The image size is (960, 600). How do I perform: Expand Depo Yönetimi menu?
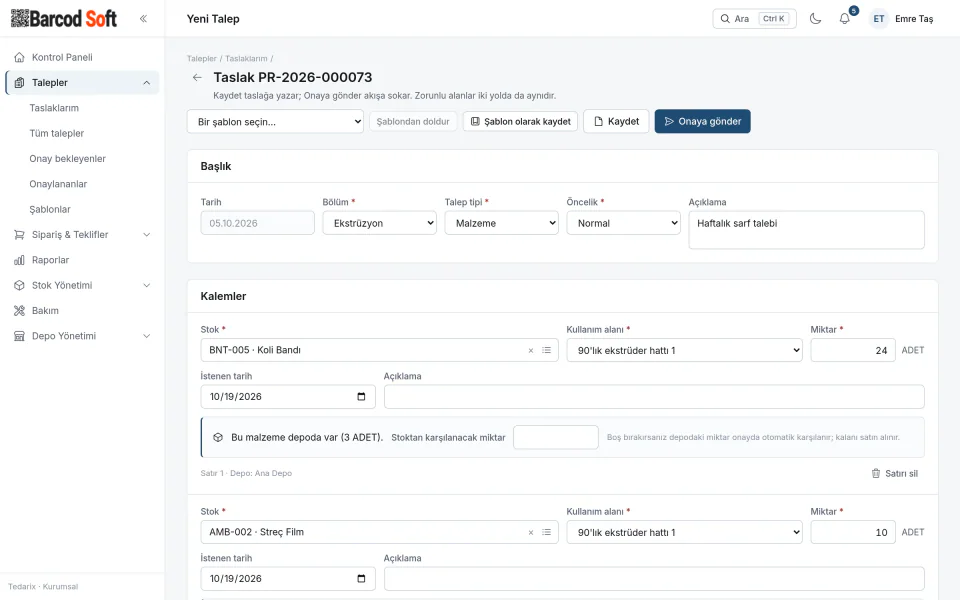coord(82,336)
